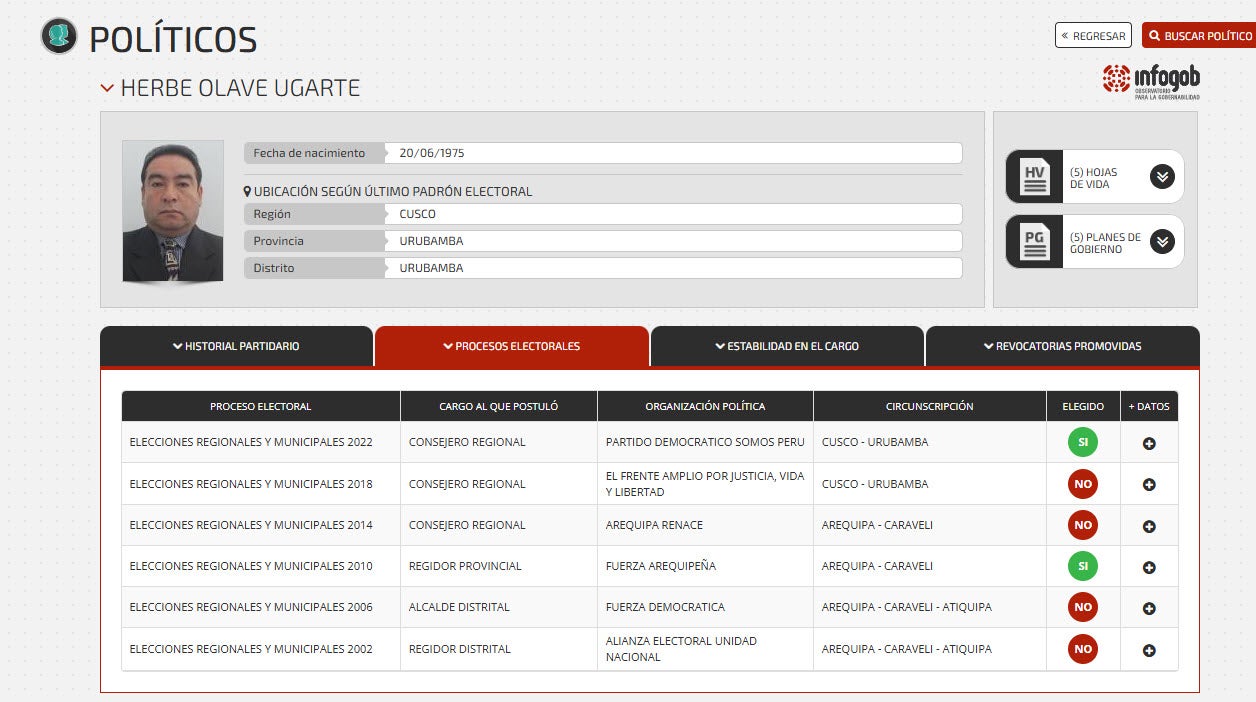Click the Buscar Político button

click(x=1200, y=36)
